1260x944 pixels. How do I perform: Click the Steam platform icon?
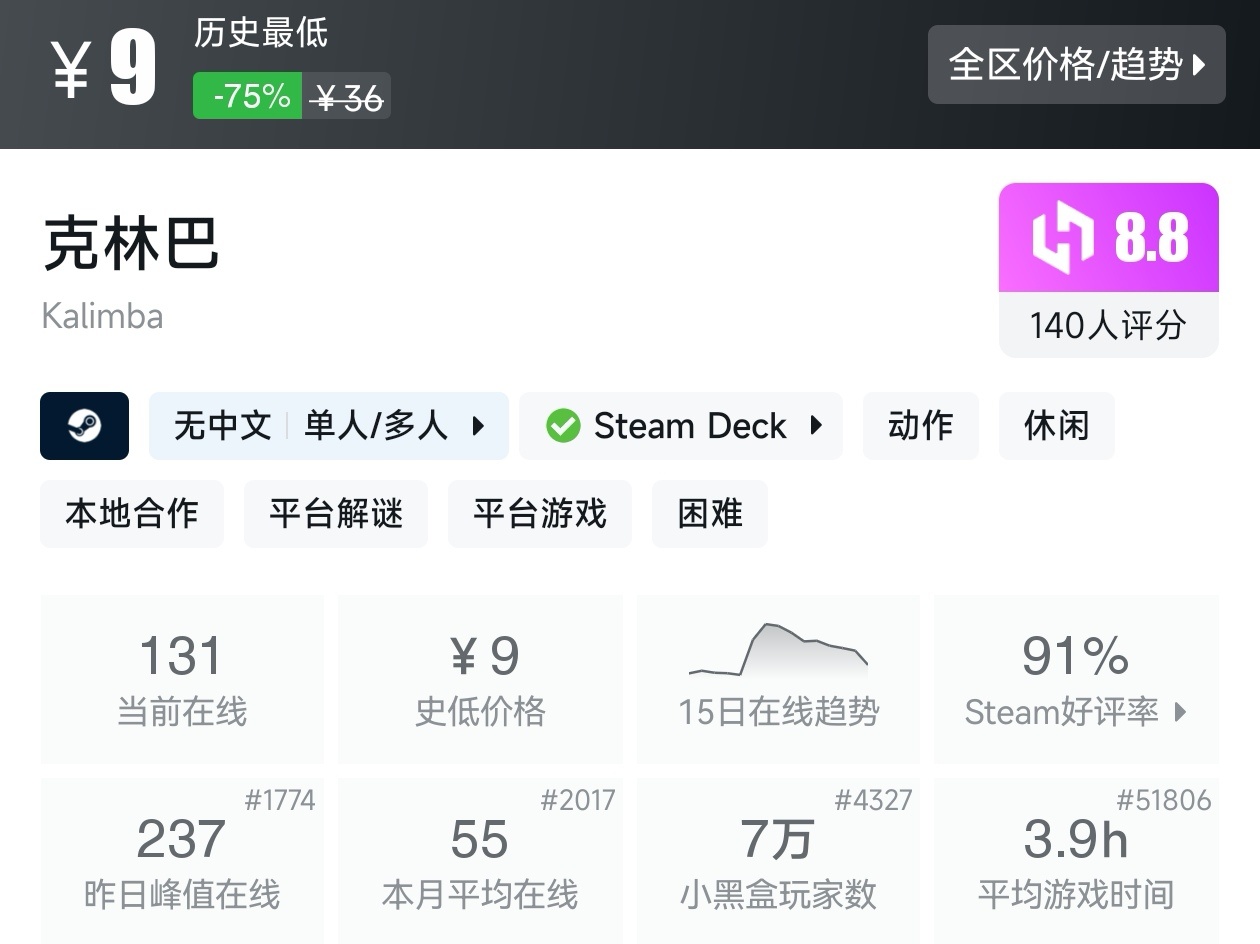84,426
